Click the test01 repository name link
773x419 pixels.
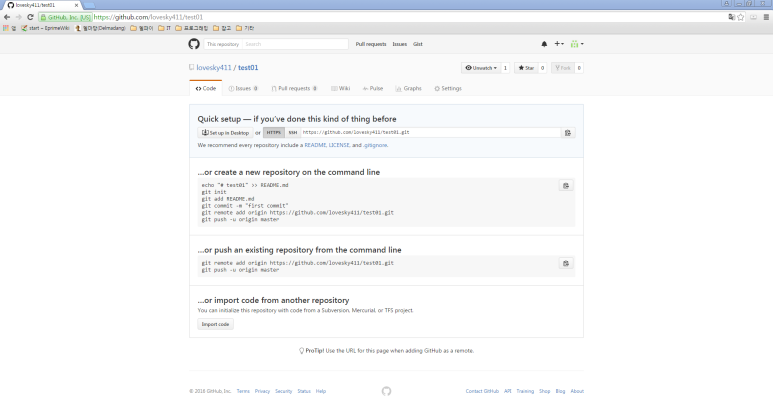pos(248,68)
